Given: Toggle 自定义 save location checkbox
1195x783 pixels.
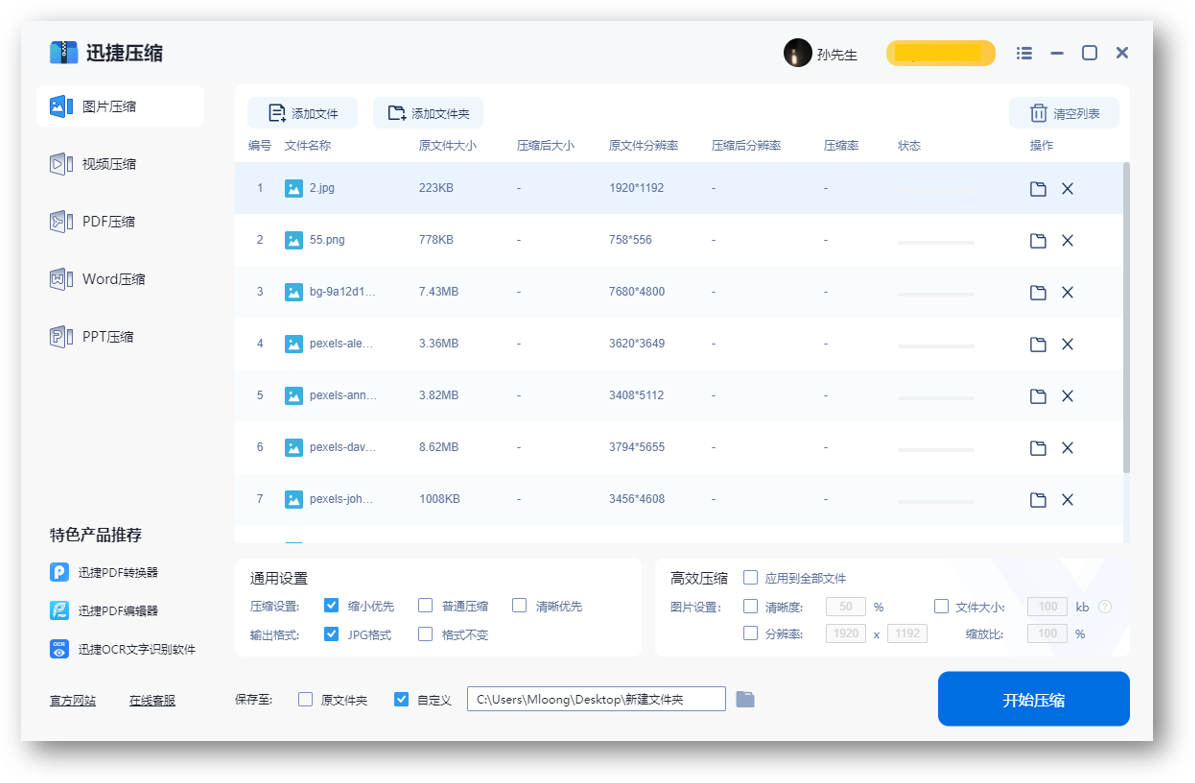Looking at the screenshot, I should (401, 699).
